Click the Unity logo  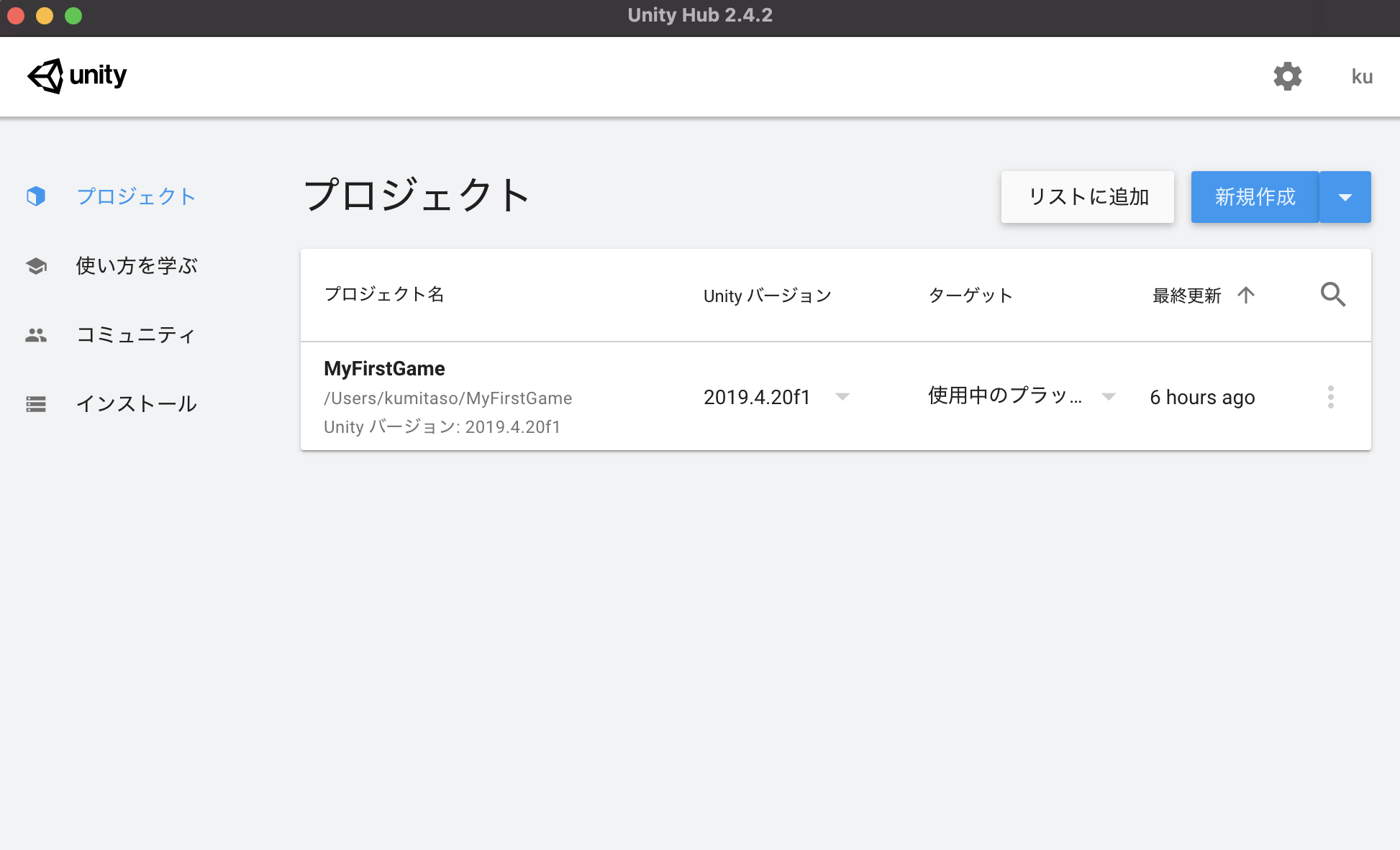[x=77, y=76]
